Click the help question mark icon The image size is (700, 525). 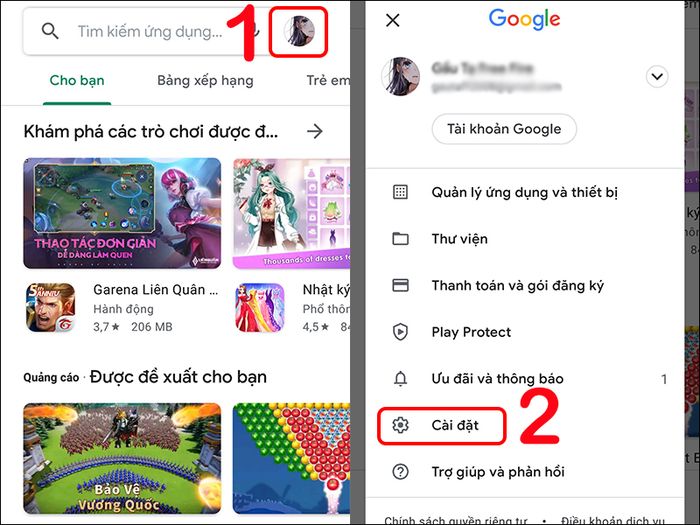click(x=400, y=471)
